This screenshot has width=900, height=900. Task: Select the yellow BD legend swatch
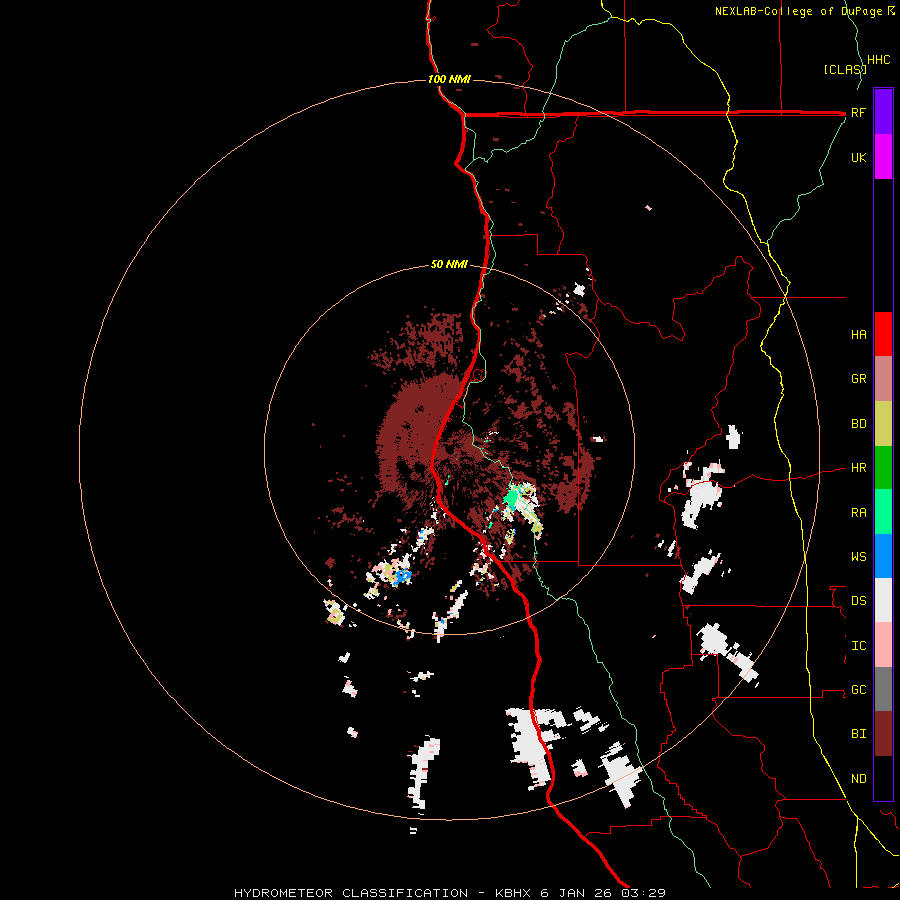[x=883, y=424]
